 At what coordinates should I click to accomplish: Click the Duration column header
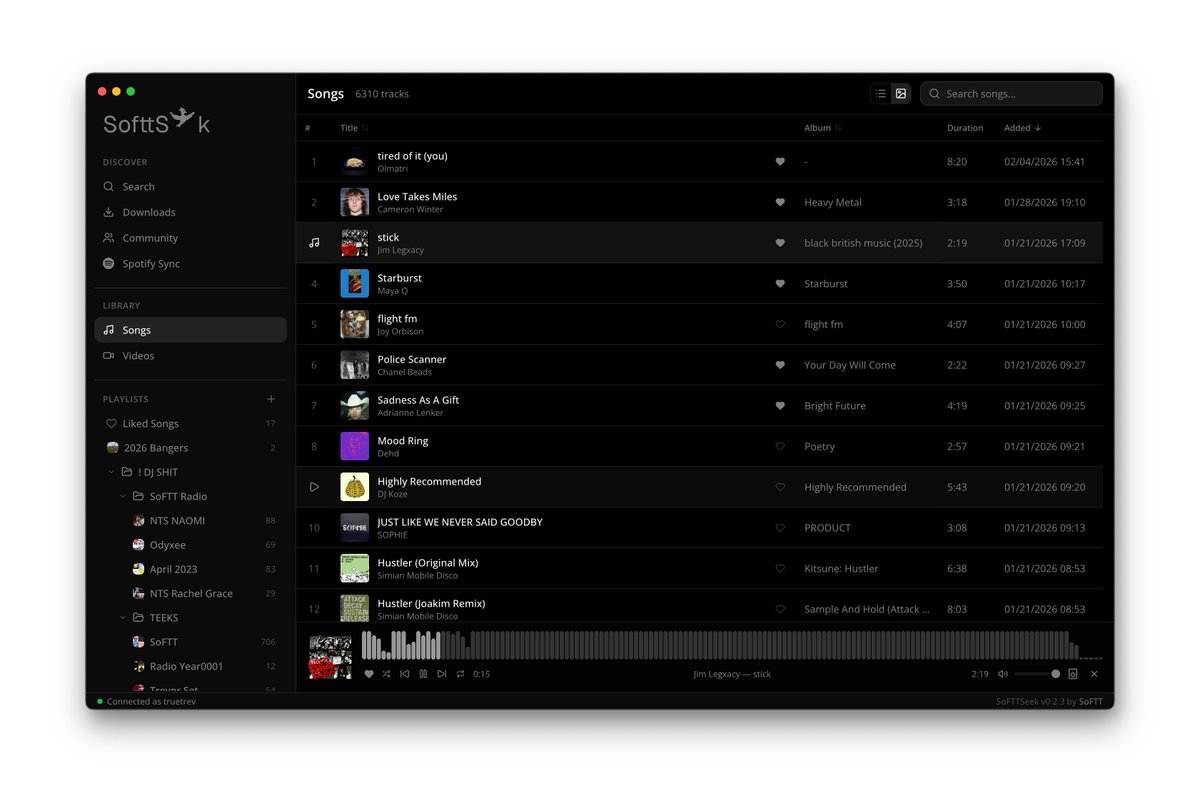tap(965, 128)
